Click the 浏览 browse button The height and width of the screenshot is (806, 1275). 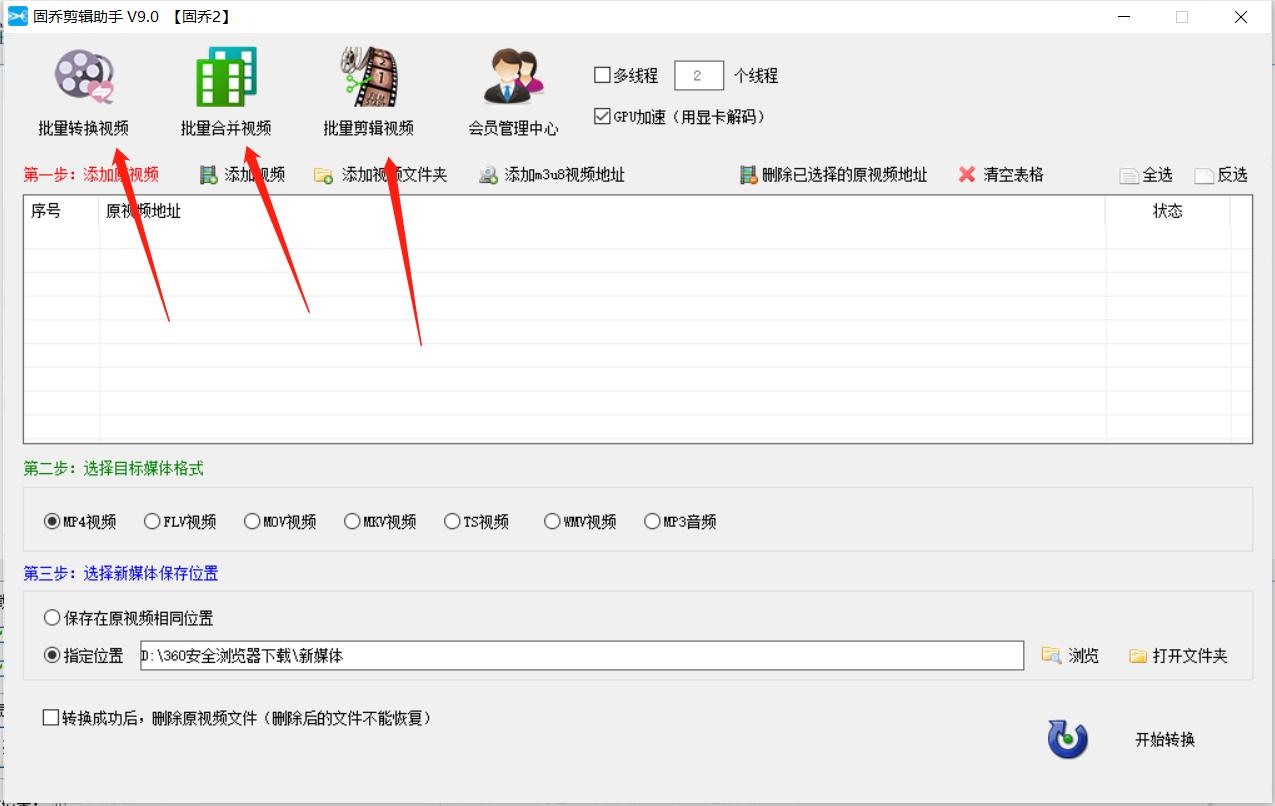1071,655
